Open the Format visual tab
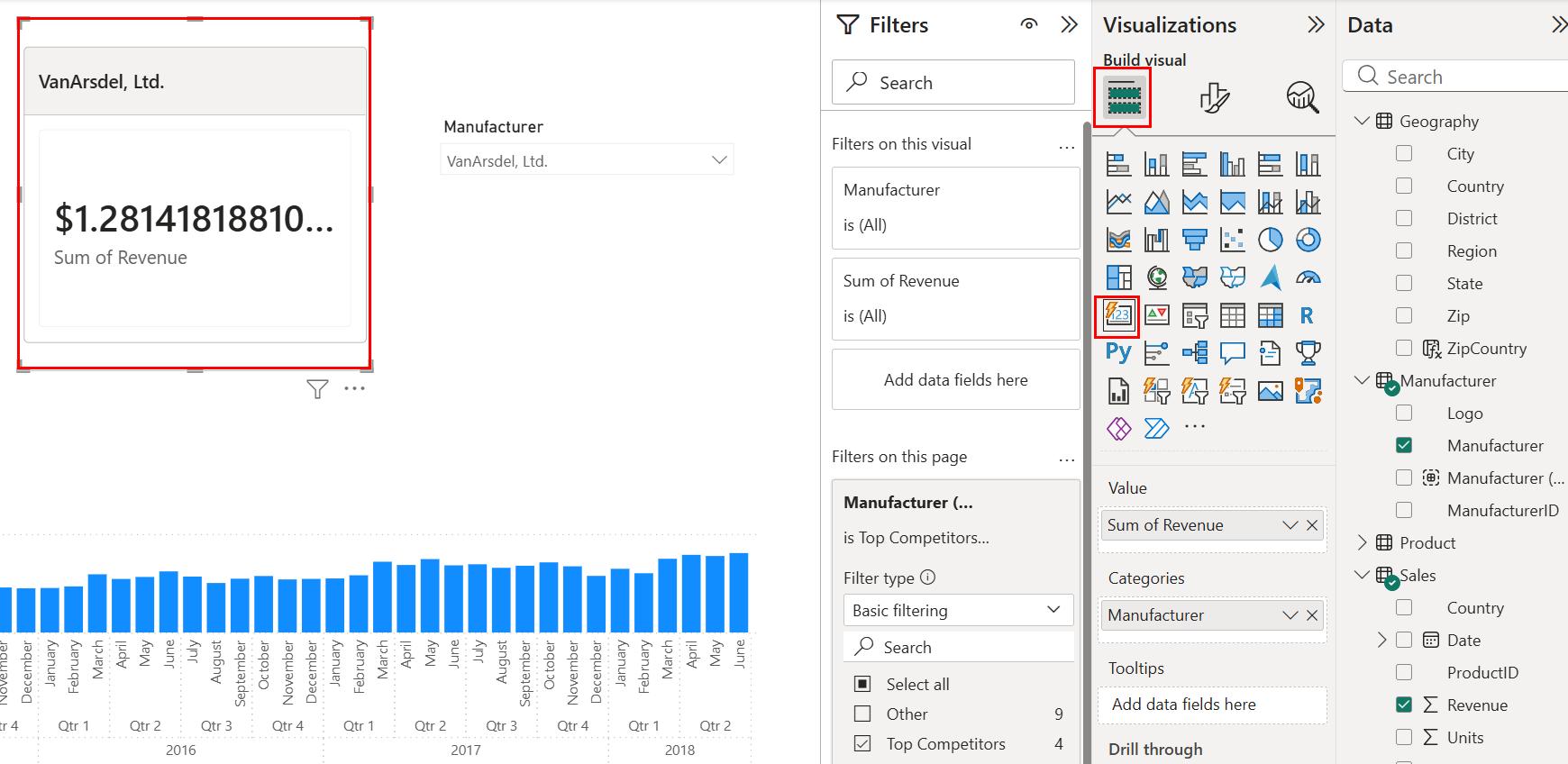This screenshot has width=1568, height=764. [1214, 97]
